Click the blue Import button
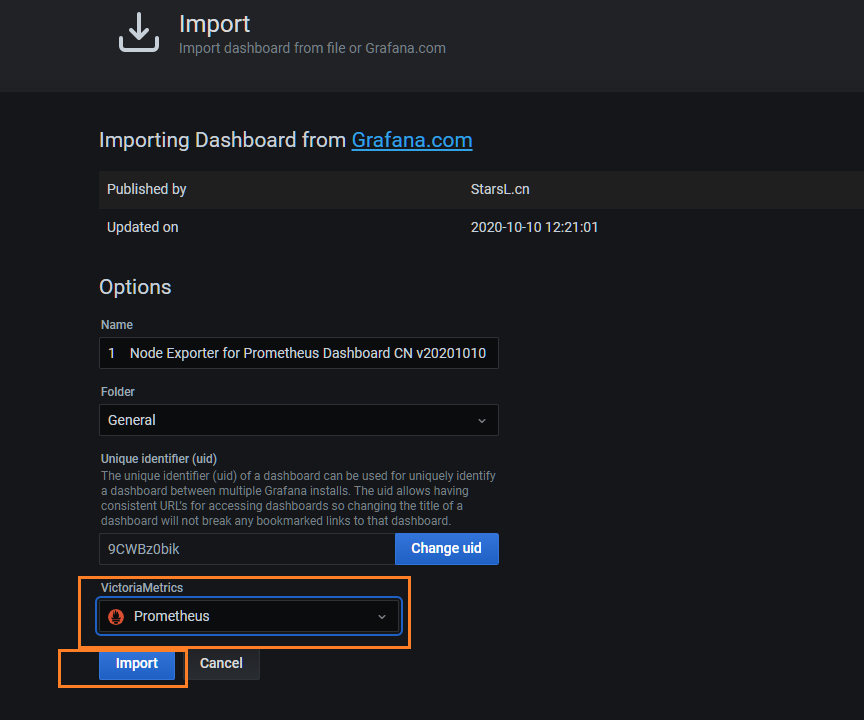The width and height of the screenshot is (864, 720). click(x=137, y=664)
